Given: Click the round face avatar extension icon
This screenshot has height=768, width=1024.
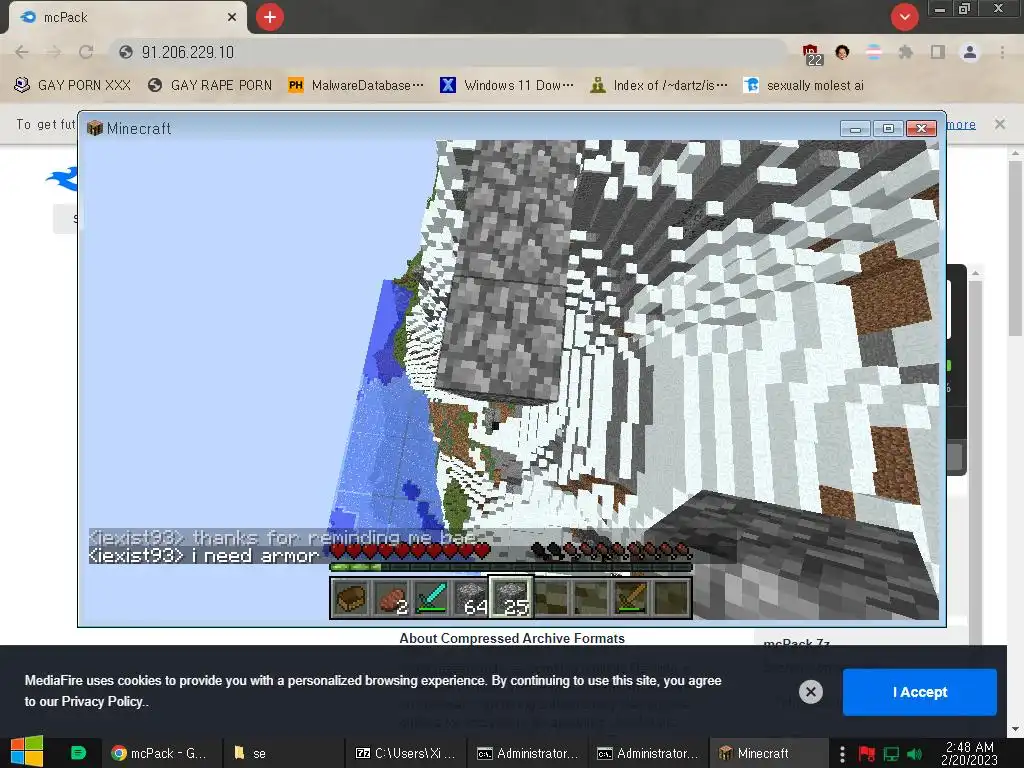Looking at the screenshot, I should [842, 52].
